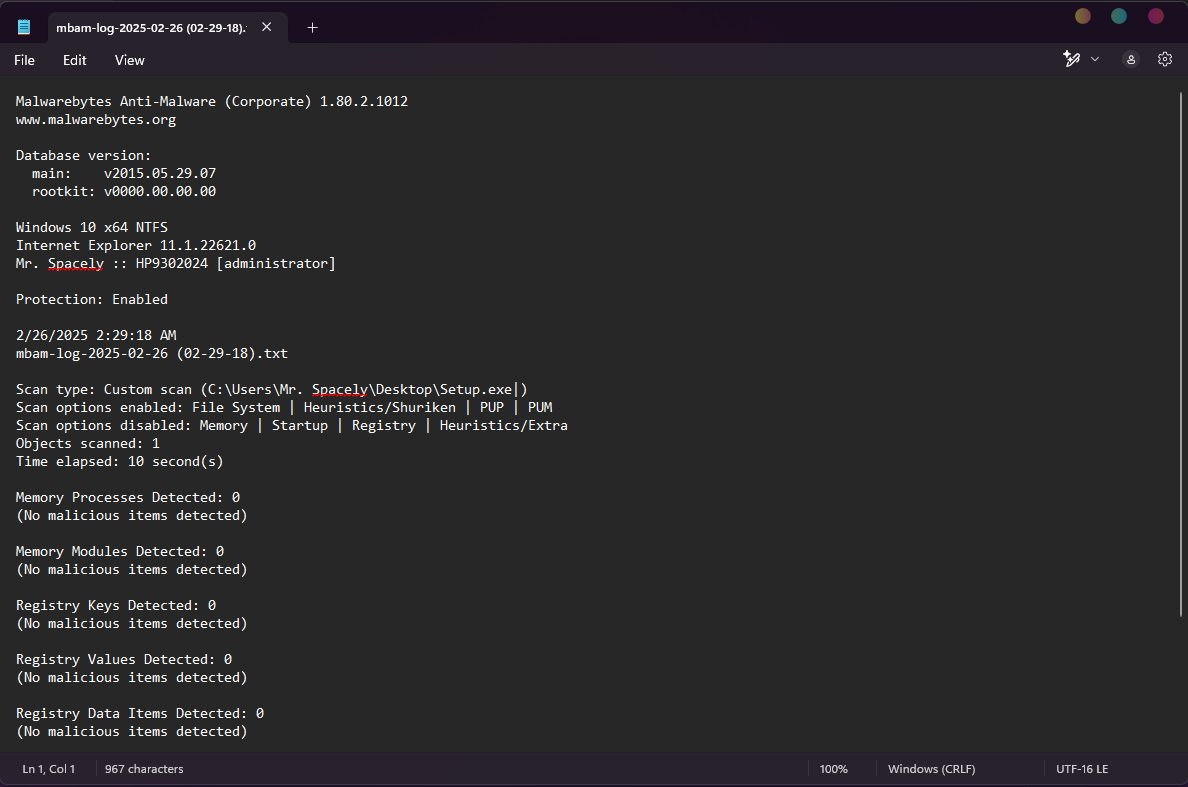Add a new tab with plus button
The width and height of the screenshot is (1188, 787).
tap(312, 27)
